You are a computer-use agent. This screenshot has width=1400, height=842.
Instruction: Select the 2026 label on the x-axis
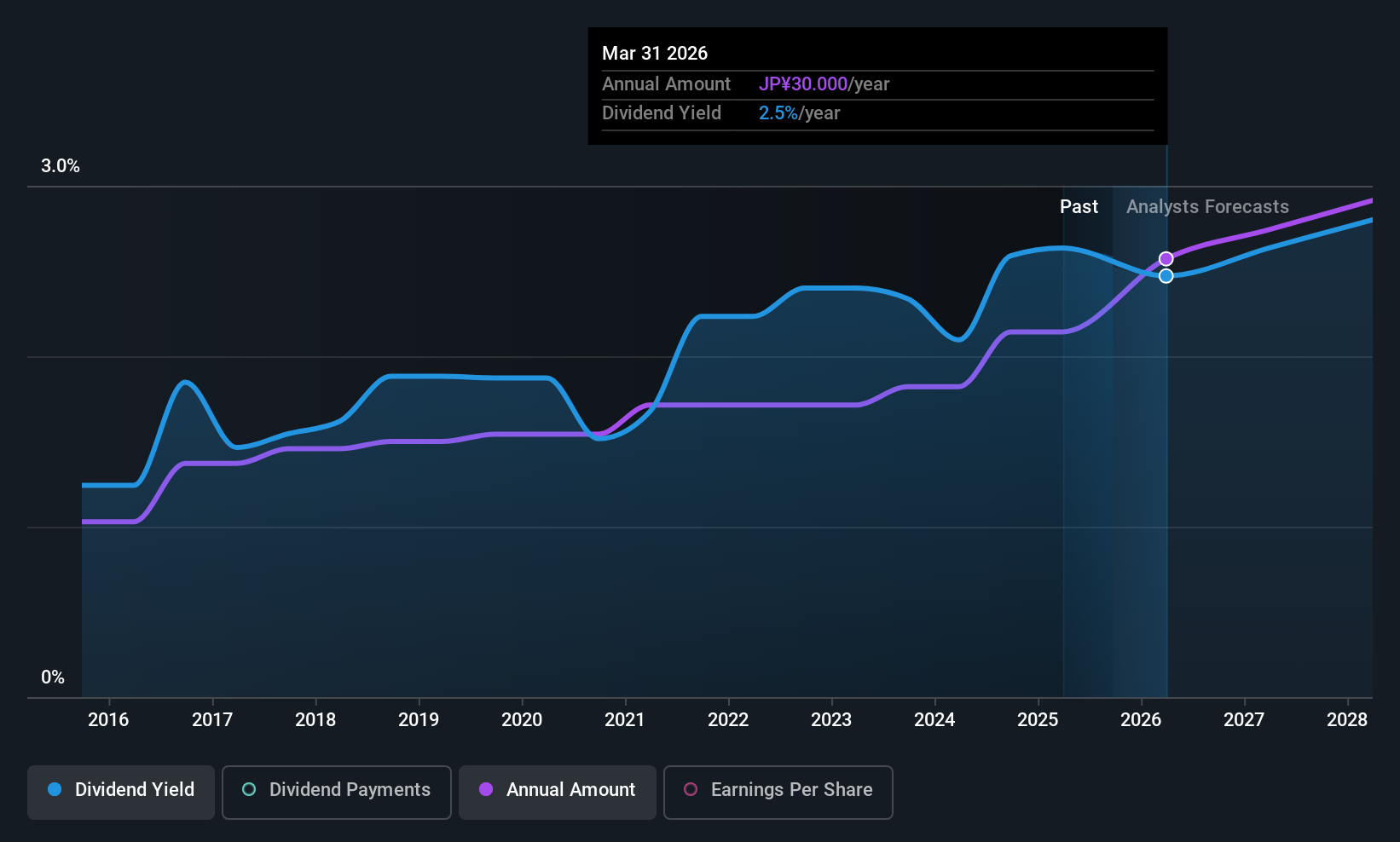click(1141, 720)
